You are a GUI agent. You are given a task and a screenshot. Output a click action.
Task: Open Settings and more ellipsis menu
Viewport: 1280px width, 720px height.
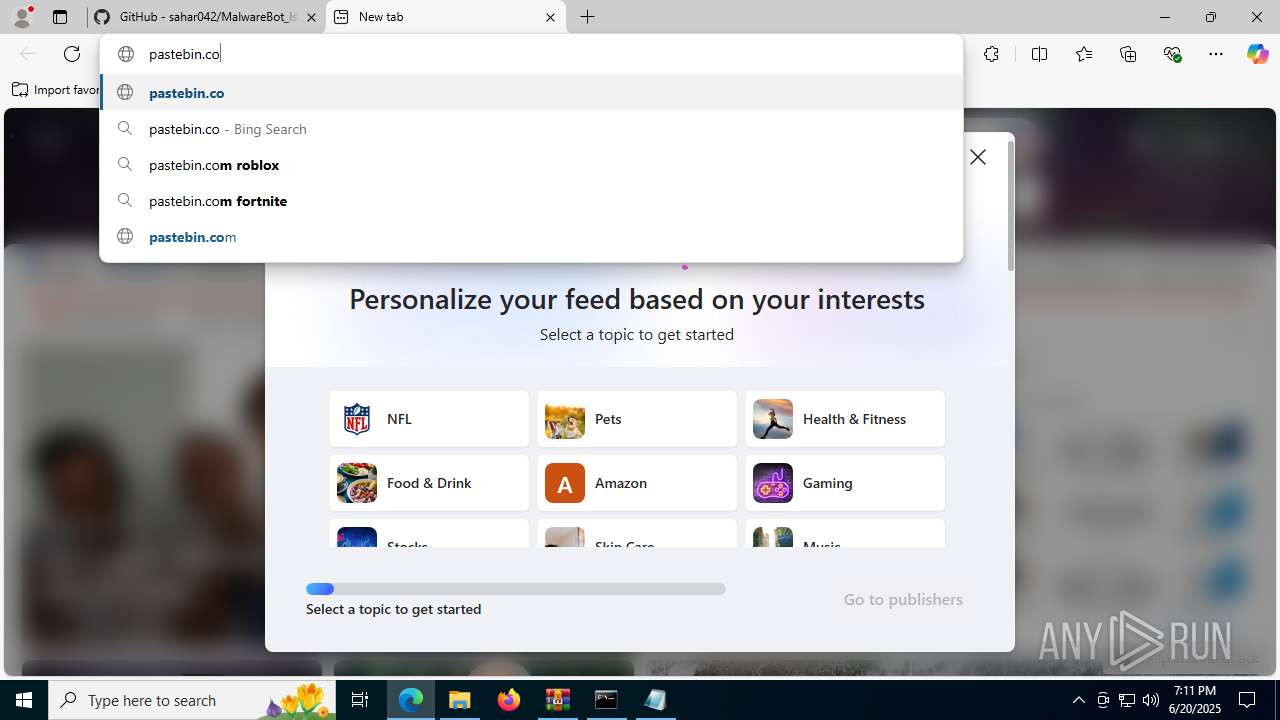click(1216, 54)
